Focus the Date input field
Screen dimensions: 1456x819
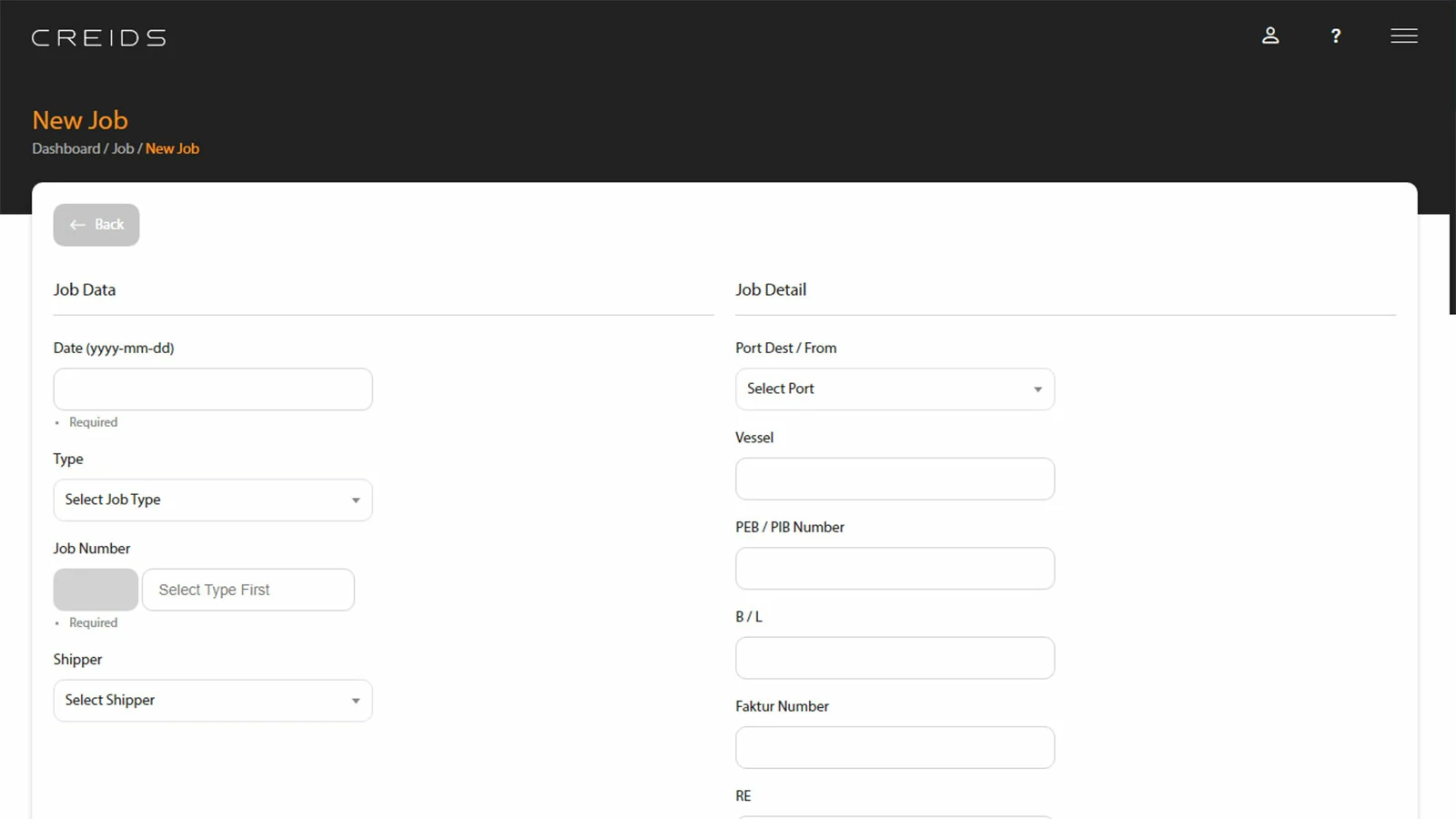[213, 389]
